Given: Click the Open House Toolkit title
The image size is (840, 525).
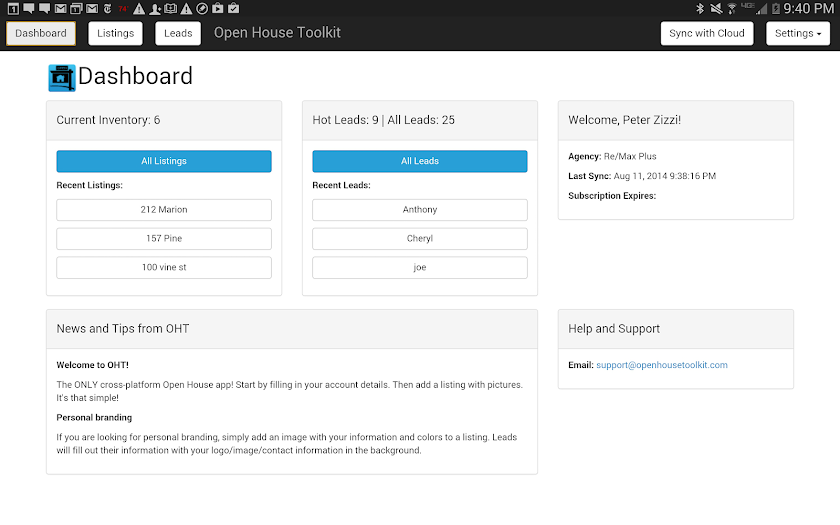Looking at the screenshot, I should (277, 33).
